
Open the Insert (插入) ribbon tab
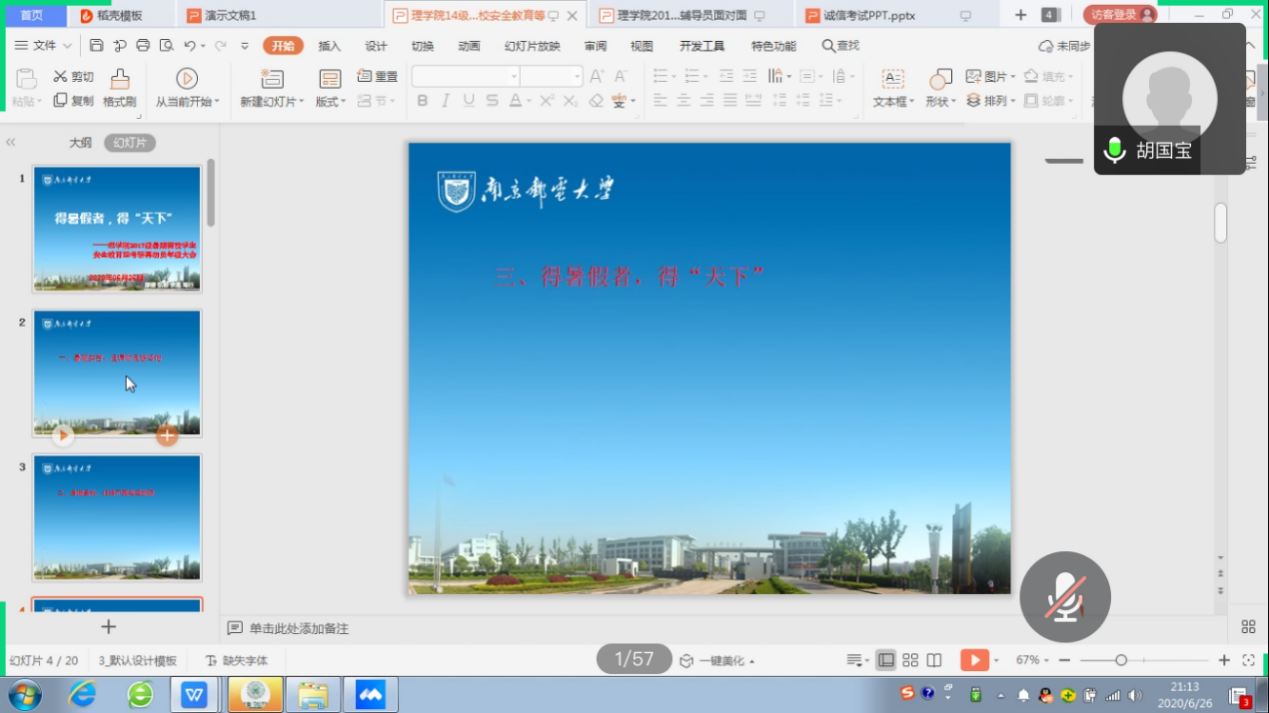[329, 46]
